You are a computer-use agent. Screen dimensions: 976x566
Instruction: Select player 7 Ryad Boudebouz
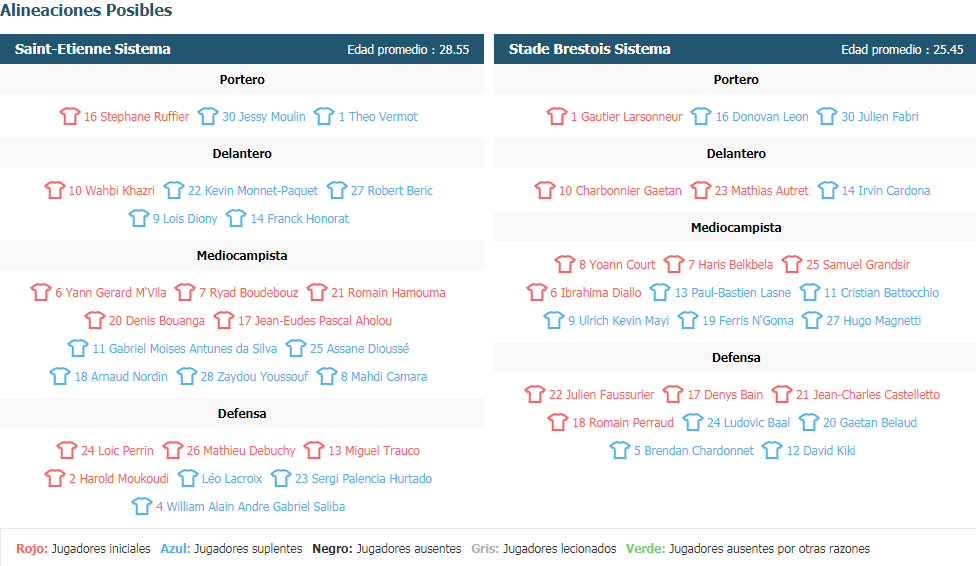click(x=248, y=293)
